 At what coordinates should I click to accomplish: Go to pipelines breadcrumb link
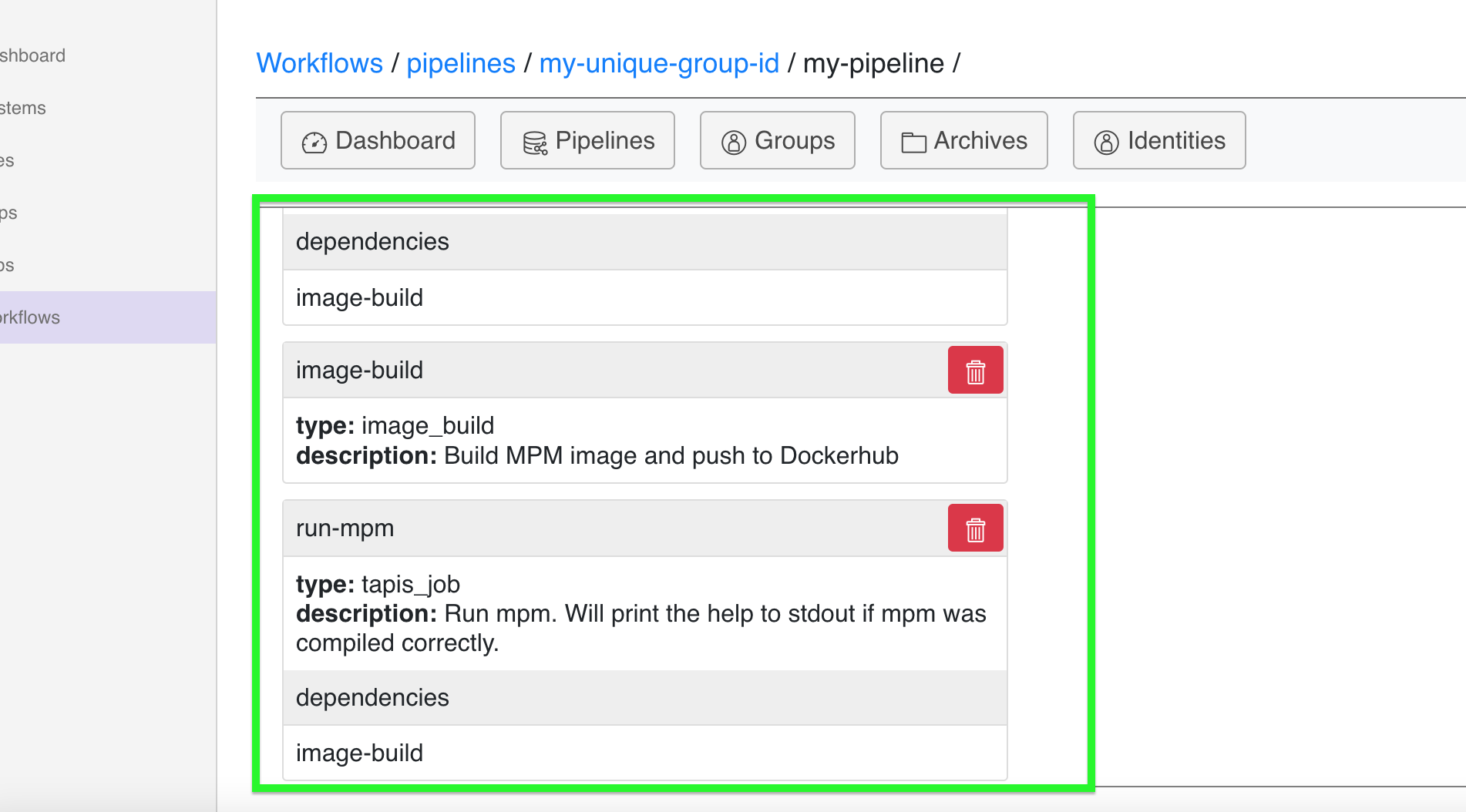[461, 63]
